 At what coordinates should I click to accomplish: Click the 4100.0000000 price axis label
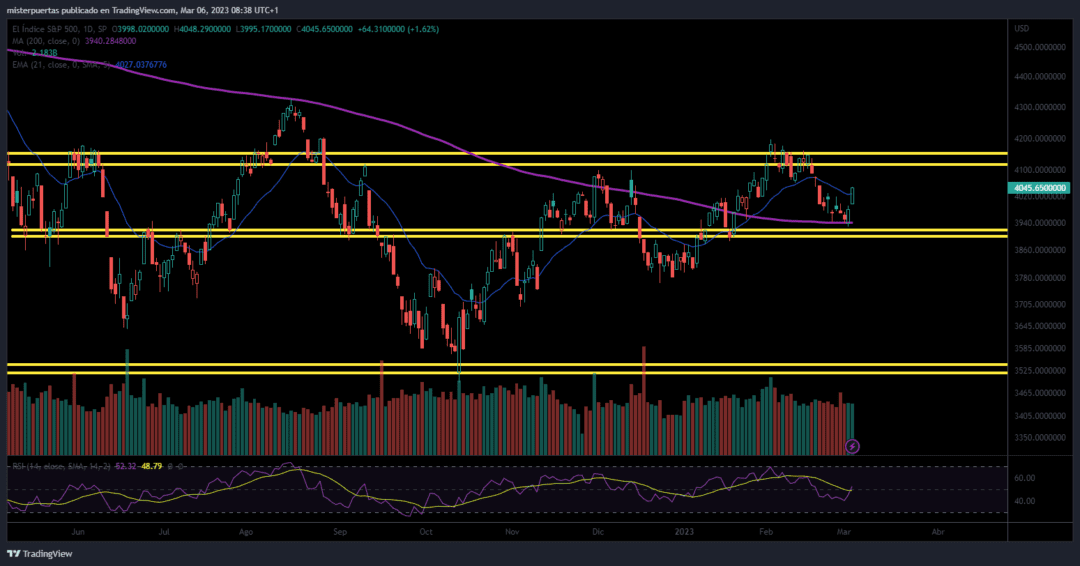(x=1040, y=170)
